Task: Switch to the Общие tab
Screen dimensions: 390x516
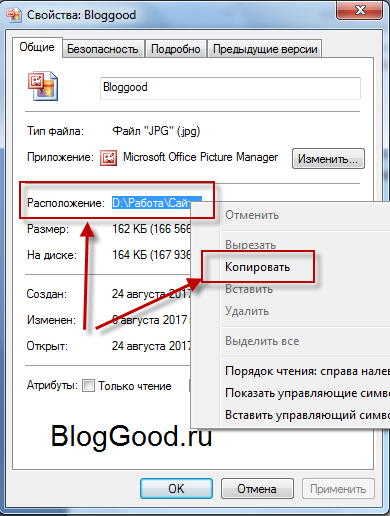Action: tap(37, 47)
